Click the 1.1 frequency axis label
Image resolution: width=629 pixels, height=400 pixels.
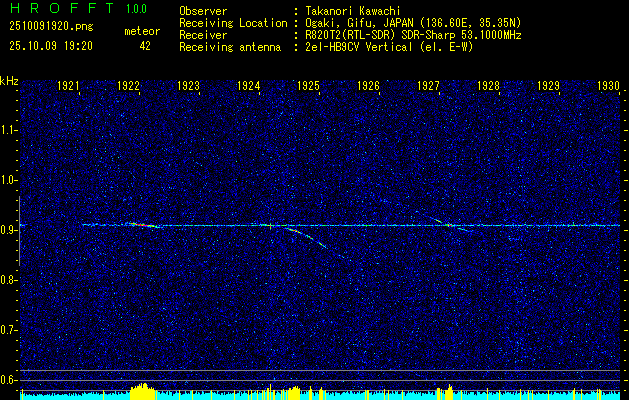(x=9, y=130)
